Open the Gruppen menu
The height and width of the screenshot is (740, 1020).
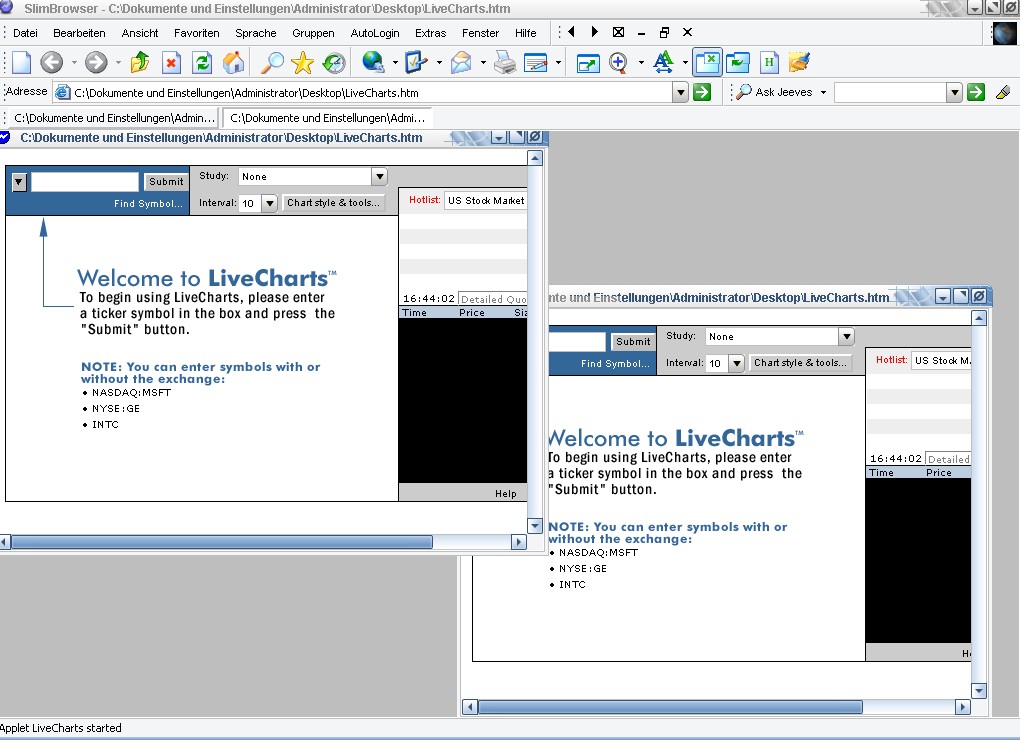click(313, 33)
